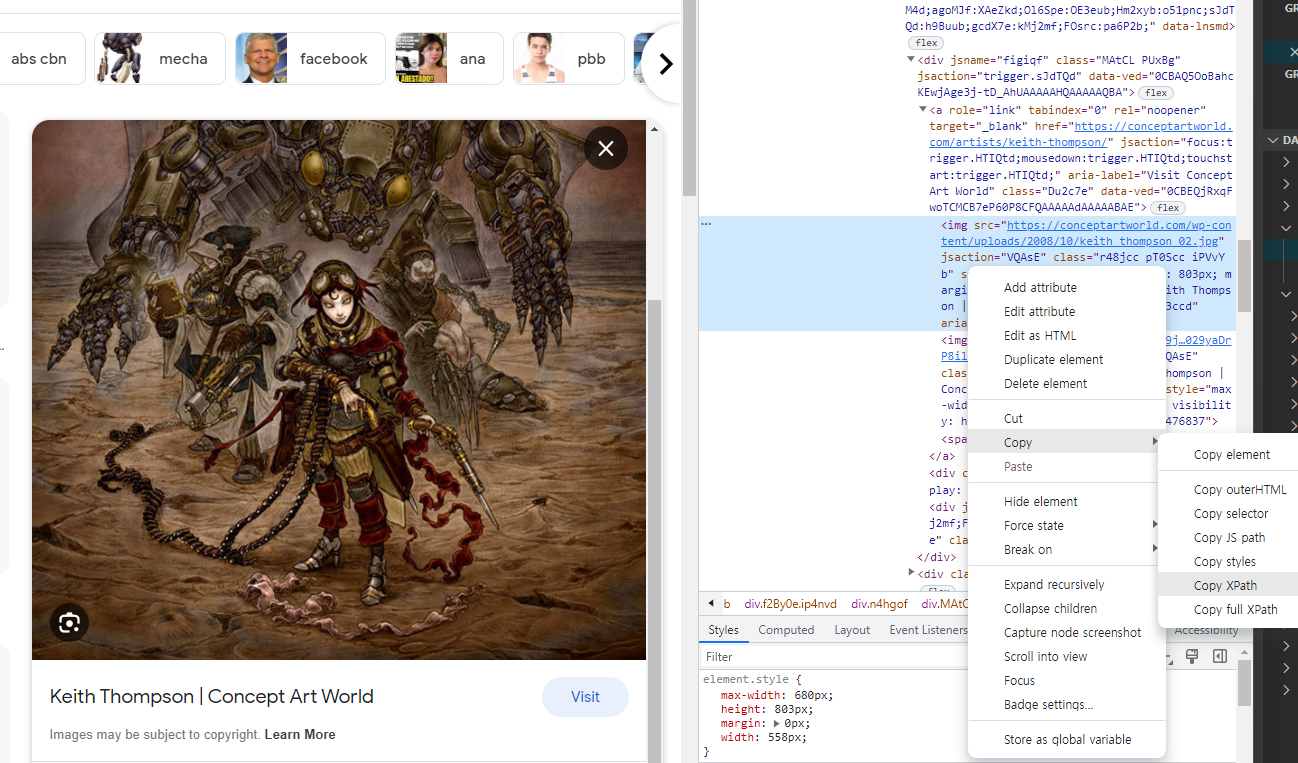The width and height of the screenshot is (1298, 763).
Task: Open Google Lens search icon on the image
Action: pyautogui.click(x=69, y=623)
